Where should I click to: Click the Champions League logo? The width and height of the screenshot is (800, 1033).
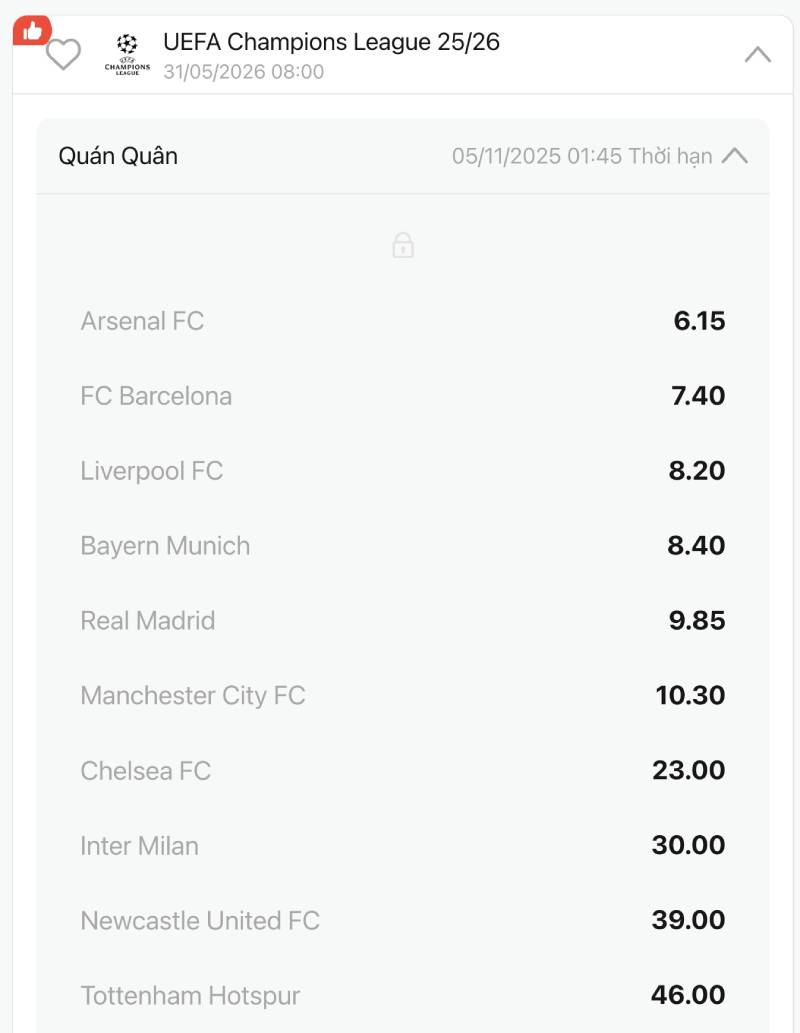[127, 54]
